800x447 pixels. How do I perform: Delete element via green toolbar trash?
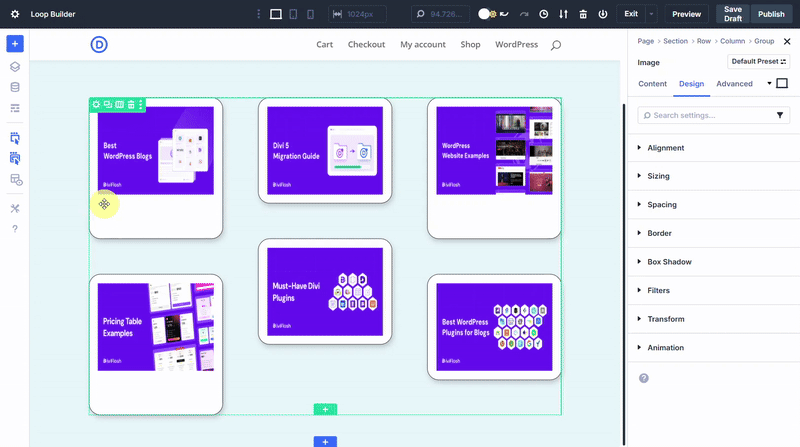pos(131,105)
